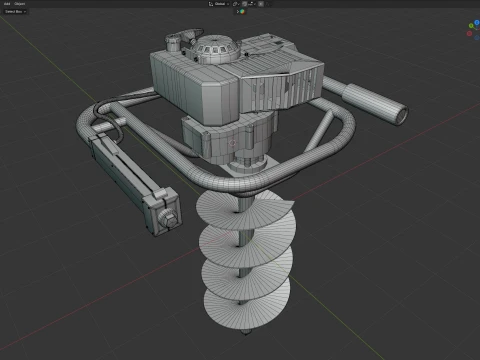Open the Add menu
Viewport: 480px width, 360px height.
point(7,4)
